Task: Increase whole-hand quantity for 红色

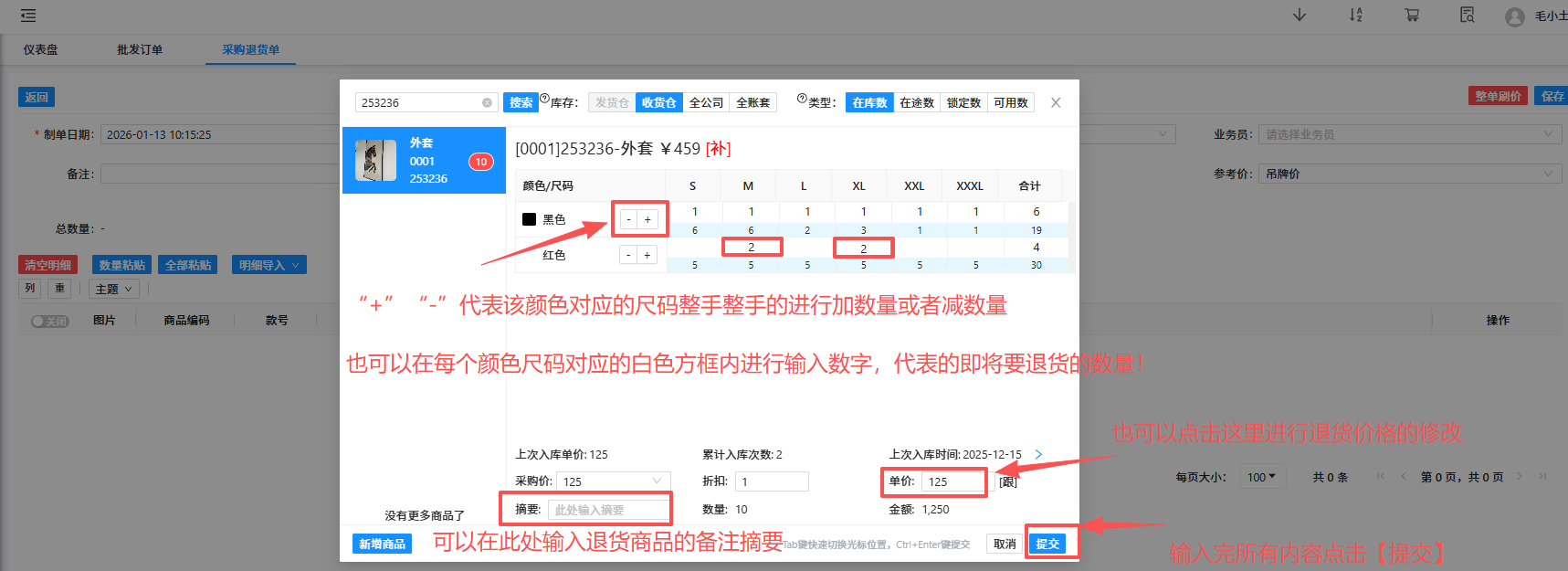Action: pos(647,255)
